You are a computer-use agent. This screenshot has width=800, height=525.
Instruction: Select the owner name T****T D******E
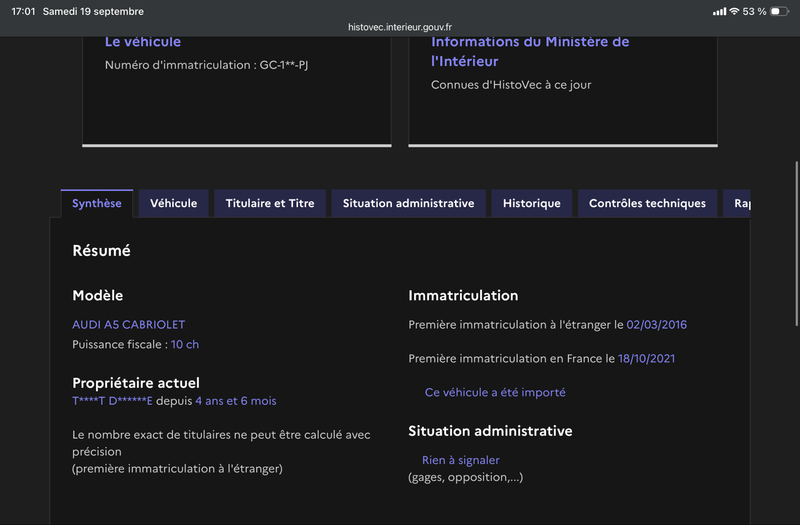point(112,401)
